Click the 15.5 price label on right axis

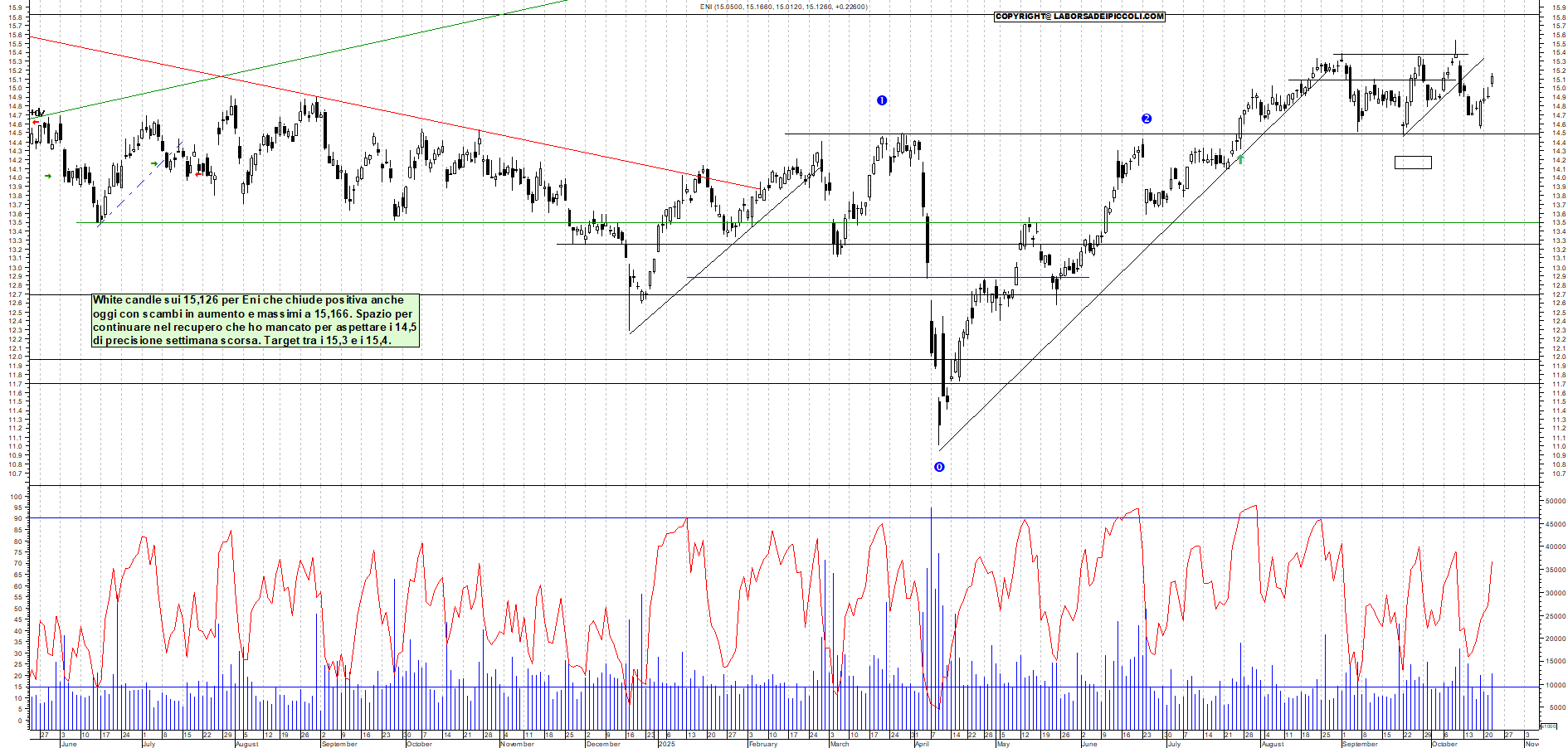(x=1558, y=44)
